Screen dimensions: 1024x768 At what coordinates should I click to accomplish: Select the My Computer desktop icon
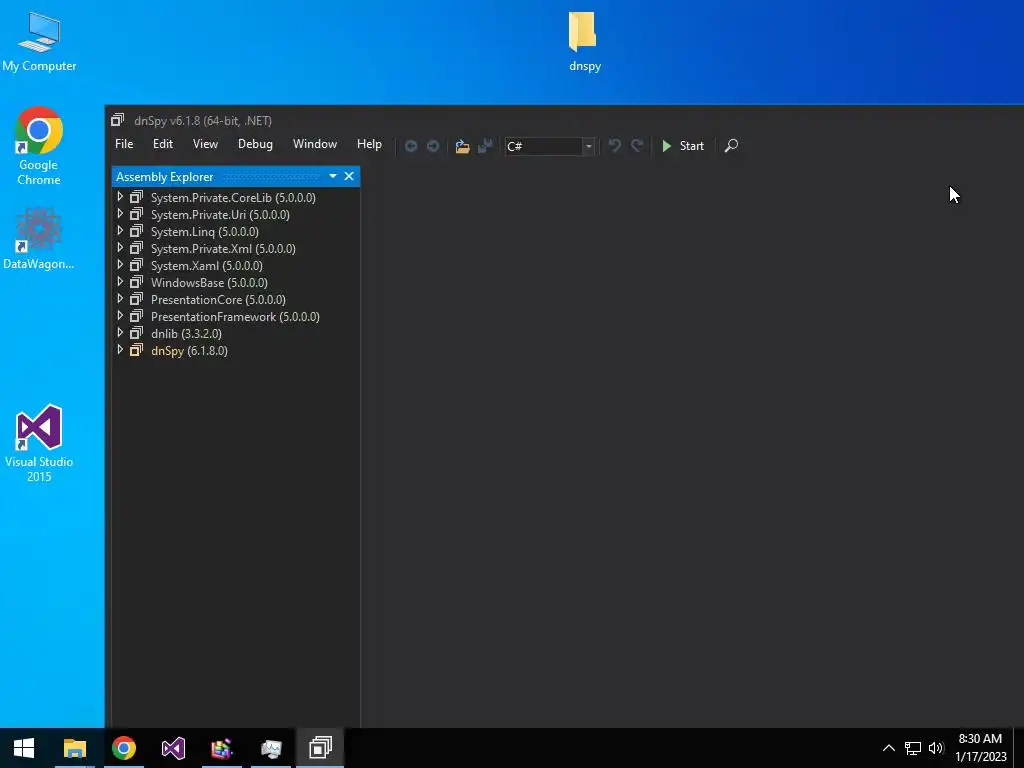(x=39, y=41)
